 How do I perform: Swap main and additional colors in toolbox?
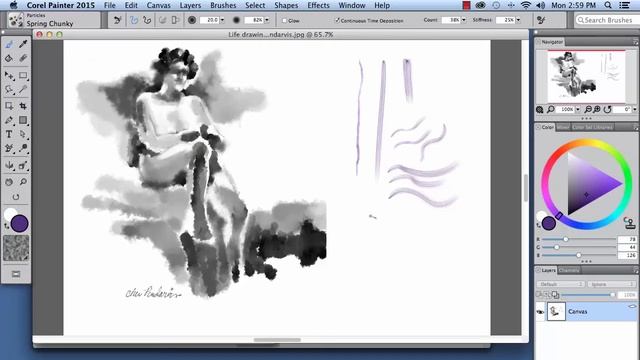[x=6, y=226]
